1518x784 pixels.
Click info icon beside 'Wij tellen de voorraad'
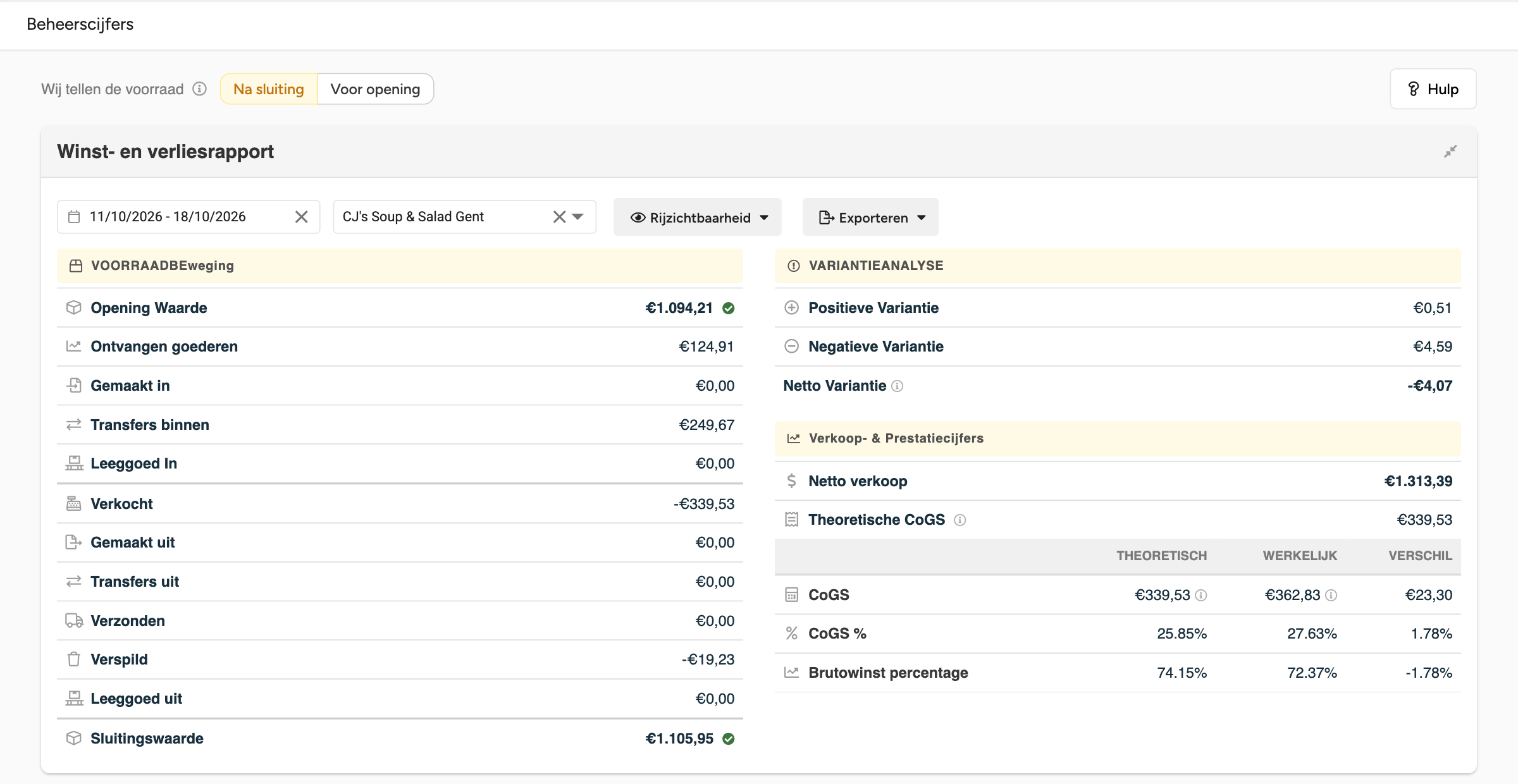pos(199,89)
